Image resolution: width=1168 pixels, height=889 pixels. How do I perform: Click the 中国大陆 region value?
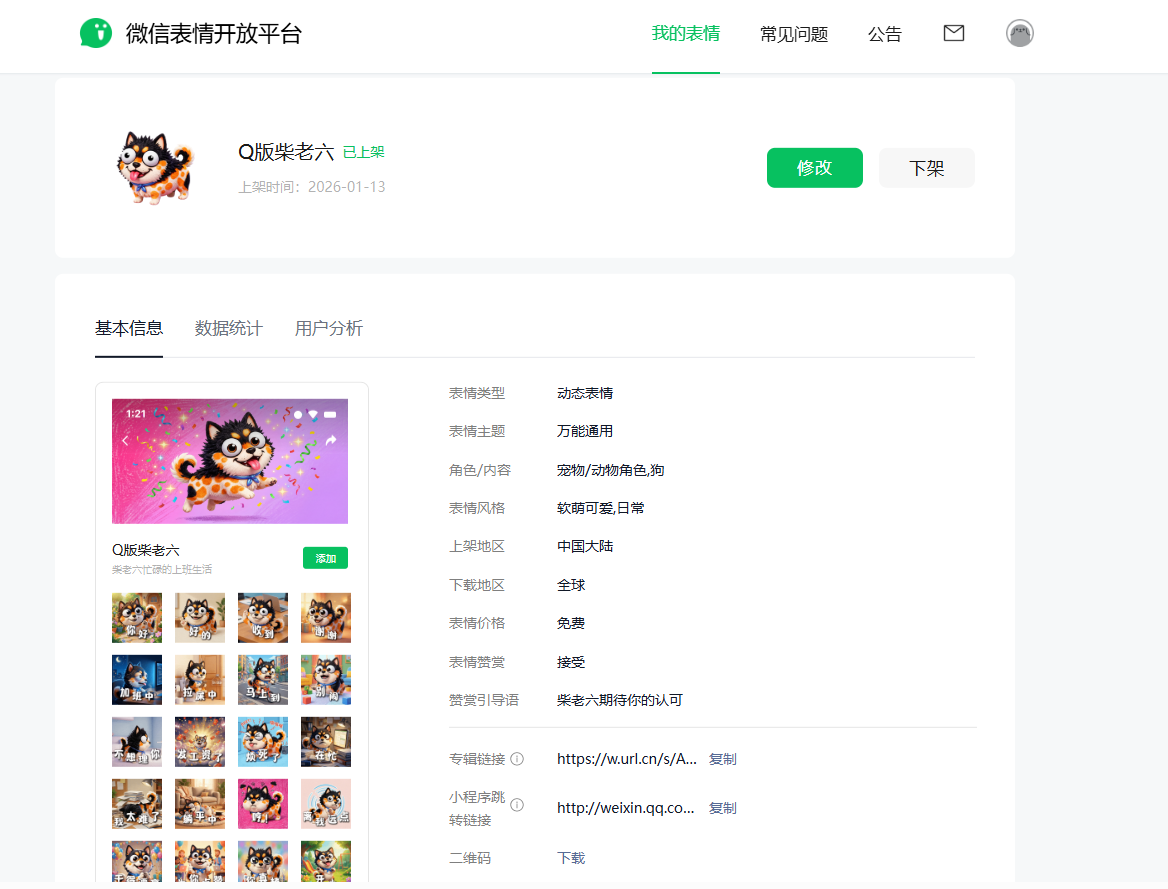coord(585,546)
